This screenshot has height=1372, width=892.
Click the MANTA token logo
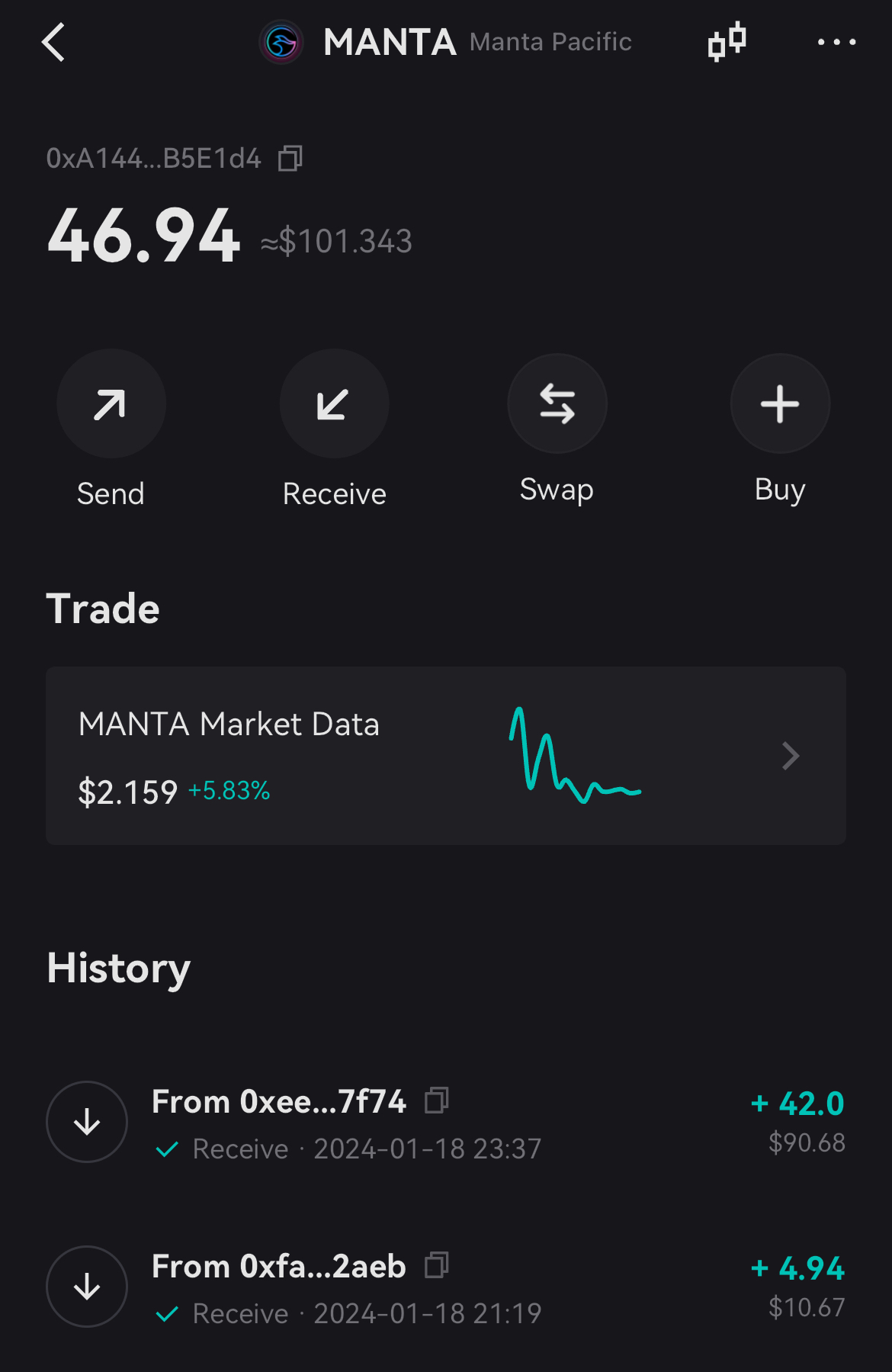coord(281,42)
